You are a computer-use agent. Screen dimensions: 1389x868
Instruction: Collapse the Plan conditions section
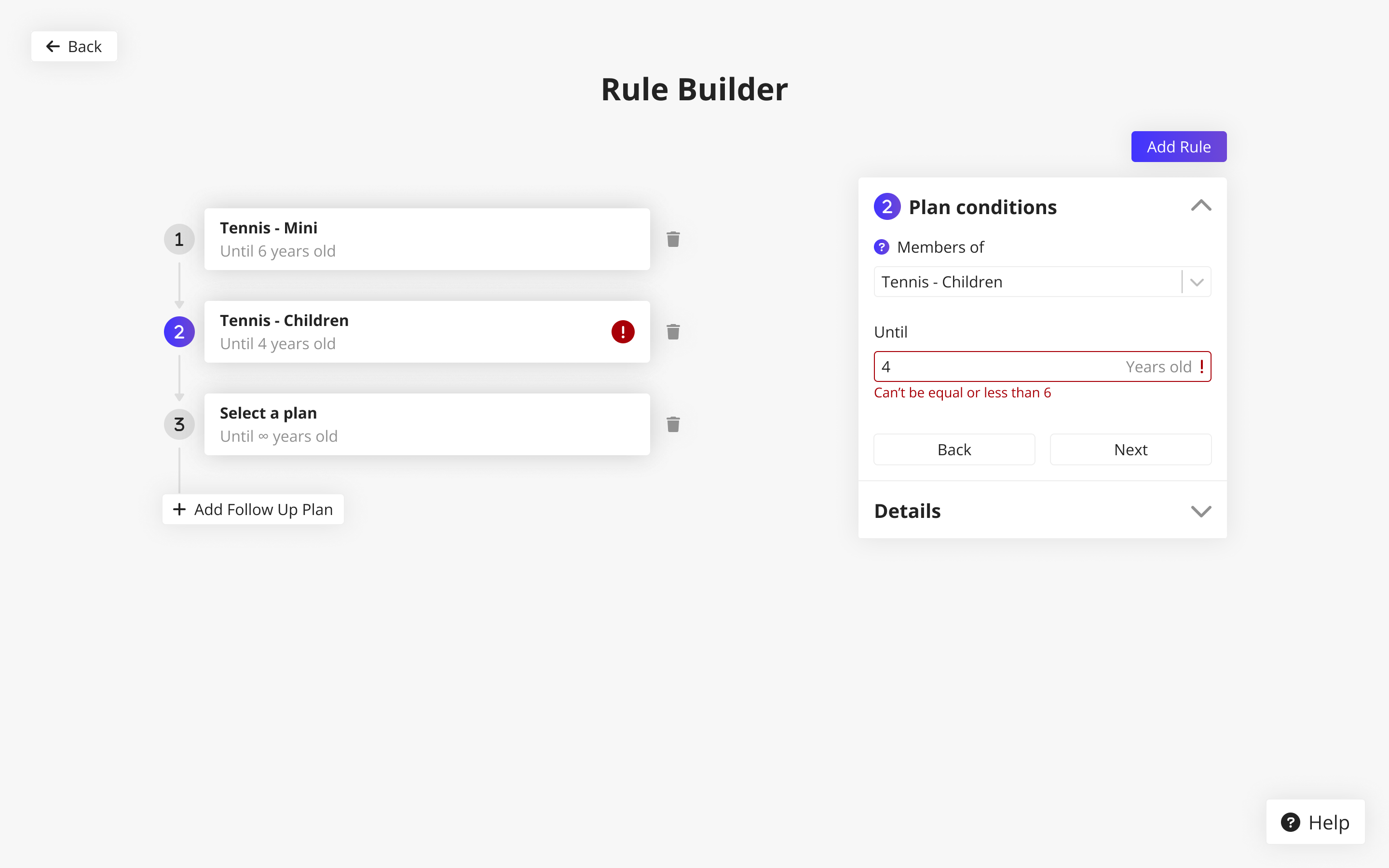coord(1201,206)
